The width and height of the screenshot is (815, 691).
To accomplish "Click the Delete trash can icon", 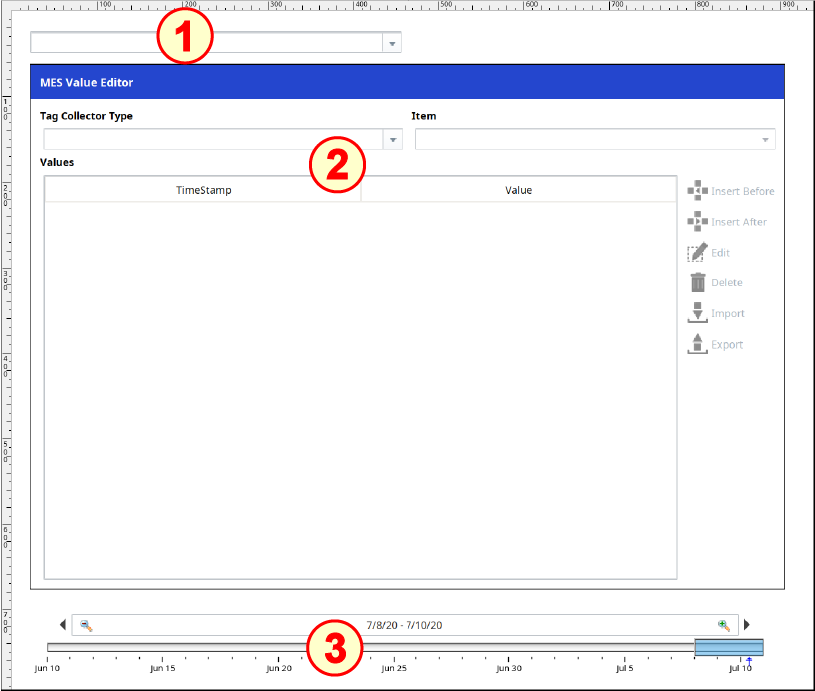I will pos(697,283).
